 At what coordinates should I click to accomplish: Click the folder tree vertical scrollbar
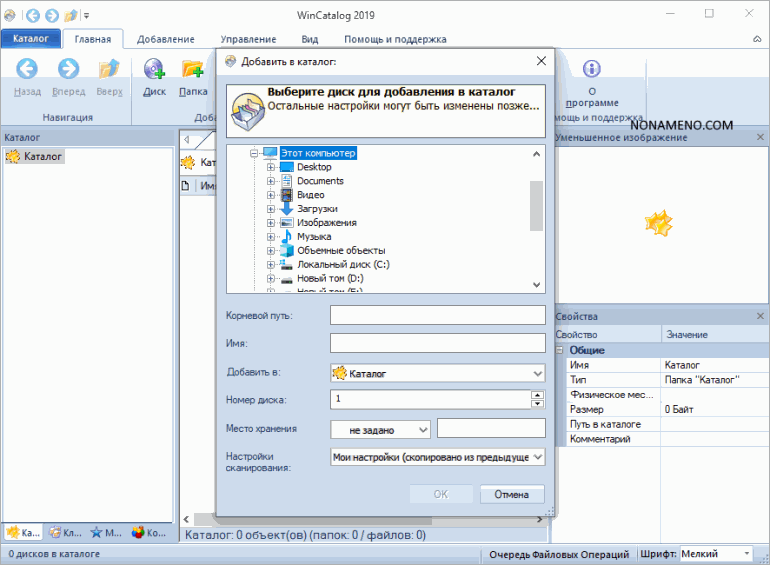click(x=537, y=205)
